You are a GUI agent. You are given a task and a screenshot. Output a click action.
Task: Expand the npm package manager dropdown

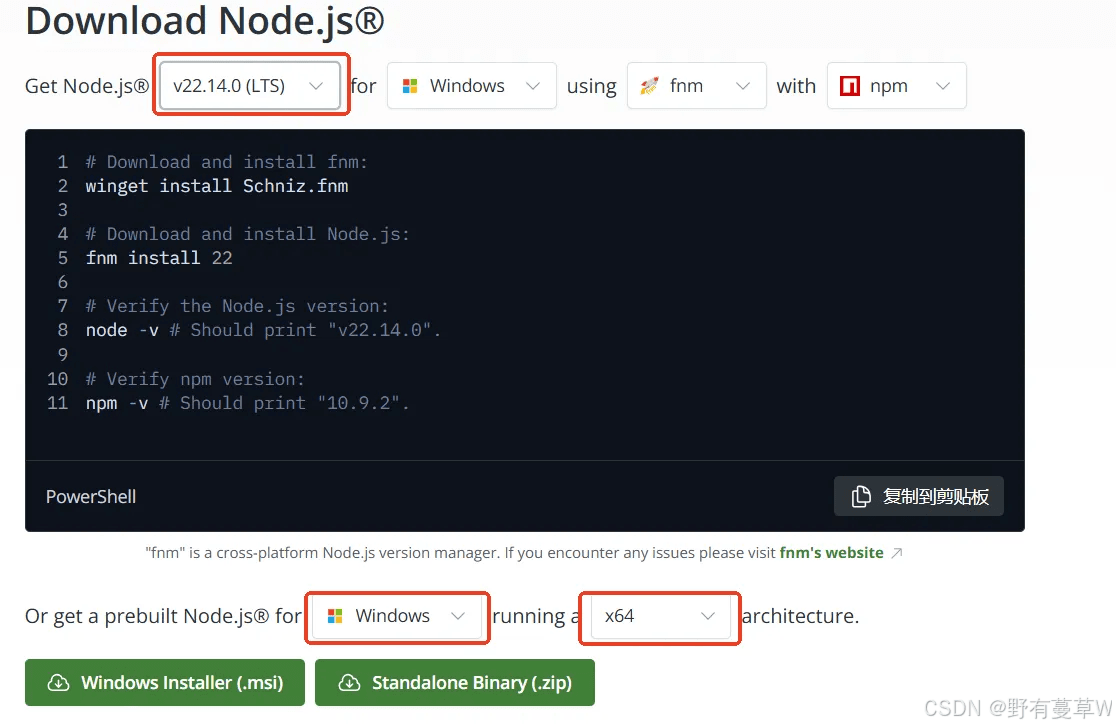click(896, 85)
